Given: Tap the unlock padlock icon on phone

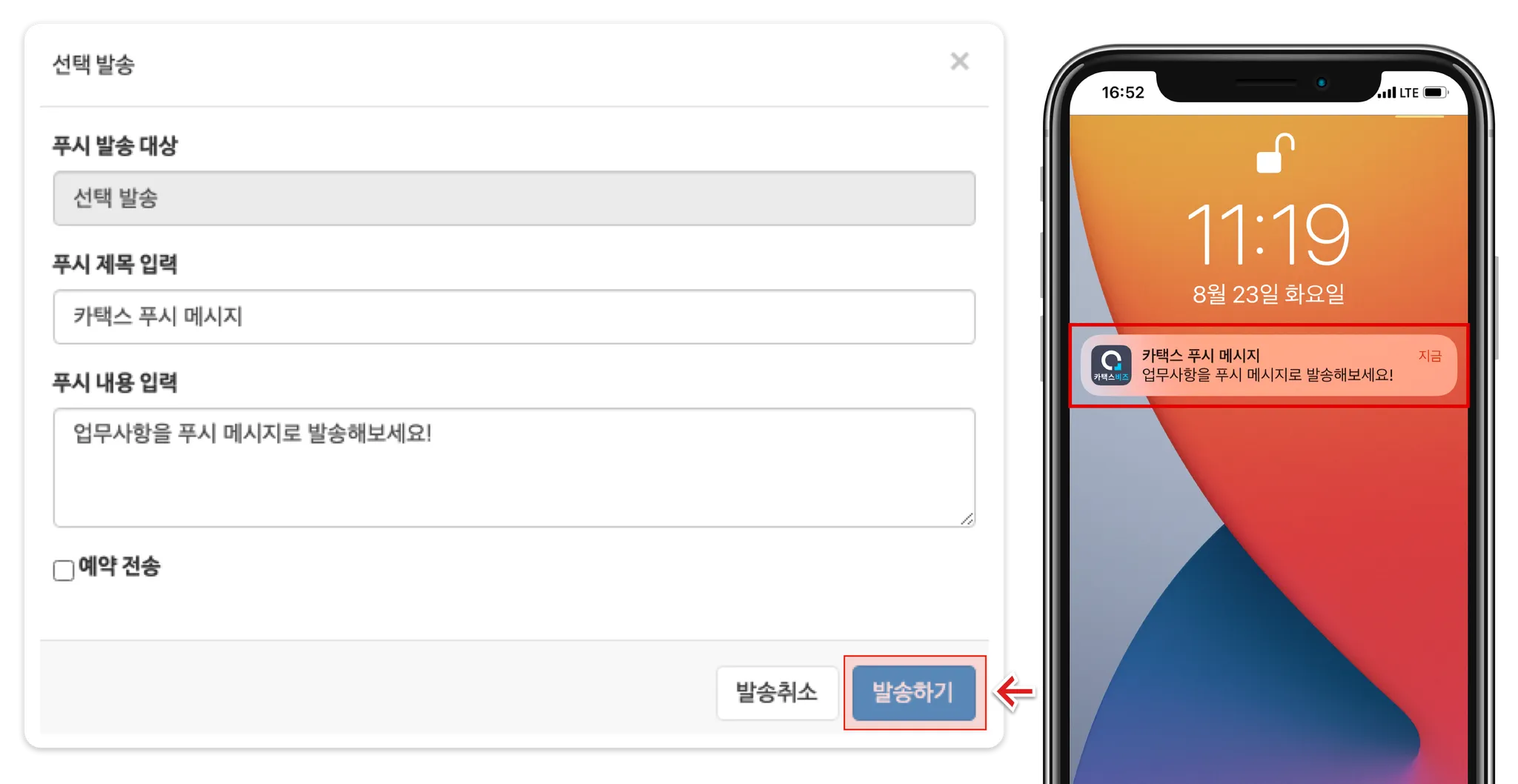Looking at the screenshot, I should click(x=1274, y=153).
